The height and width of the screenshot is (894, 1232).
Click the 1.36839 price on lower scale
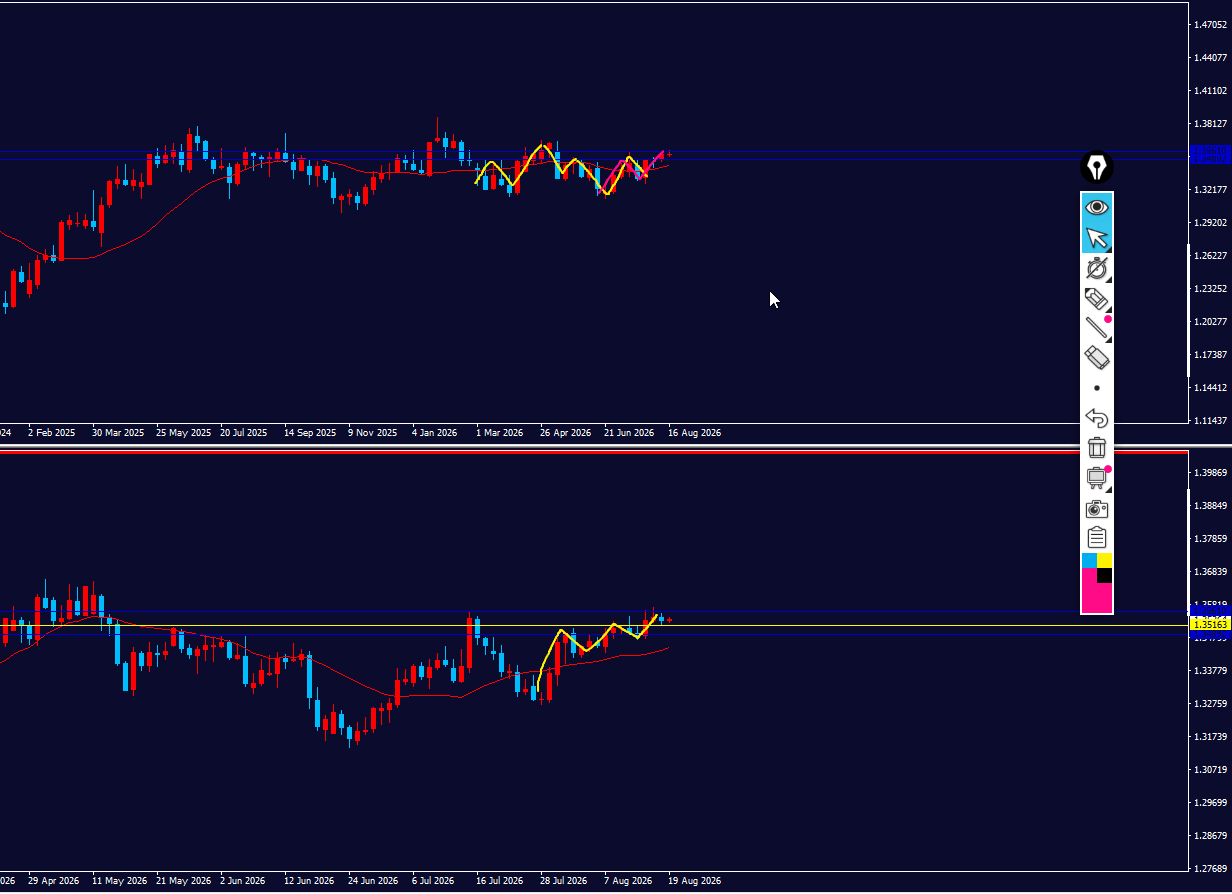tap(1210, 572)
